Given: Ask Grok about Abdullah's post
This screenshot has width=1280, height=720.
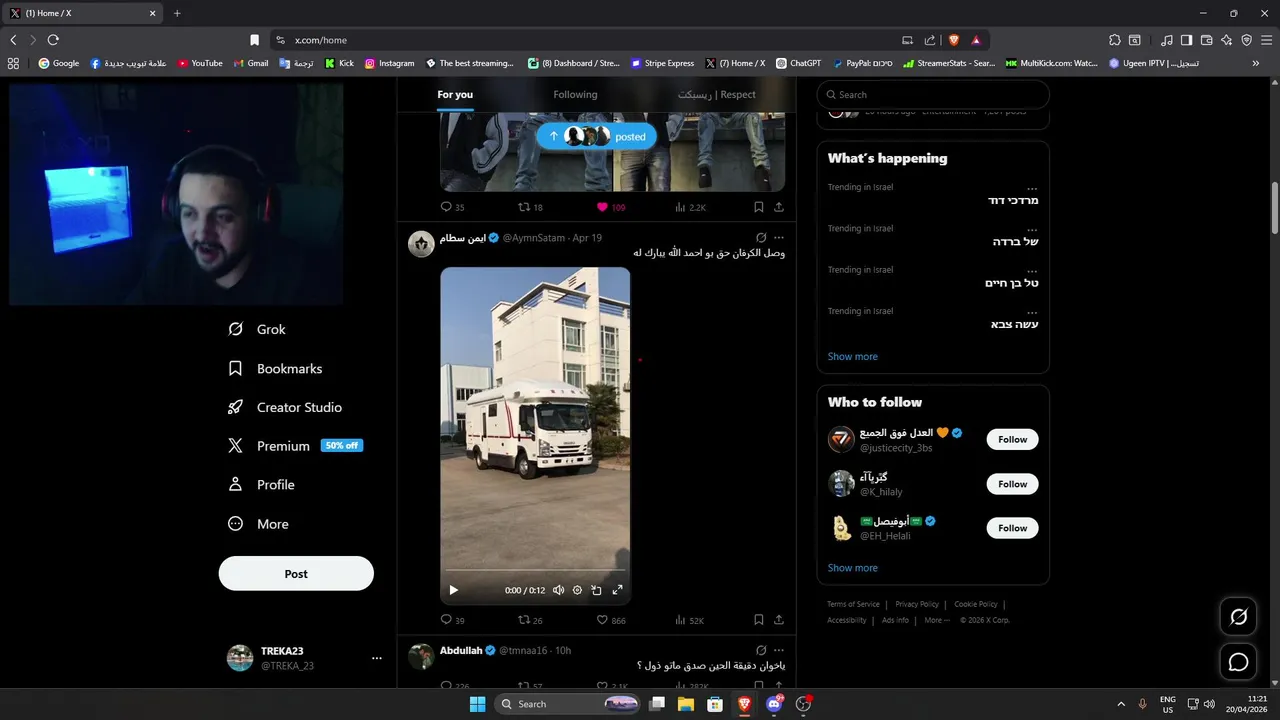Looking at the screenshot, I should click(761, 650).
